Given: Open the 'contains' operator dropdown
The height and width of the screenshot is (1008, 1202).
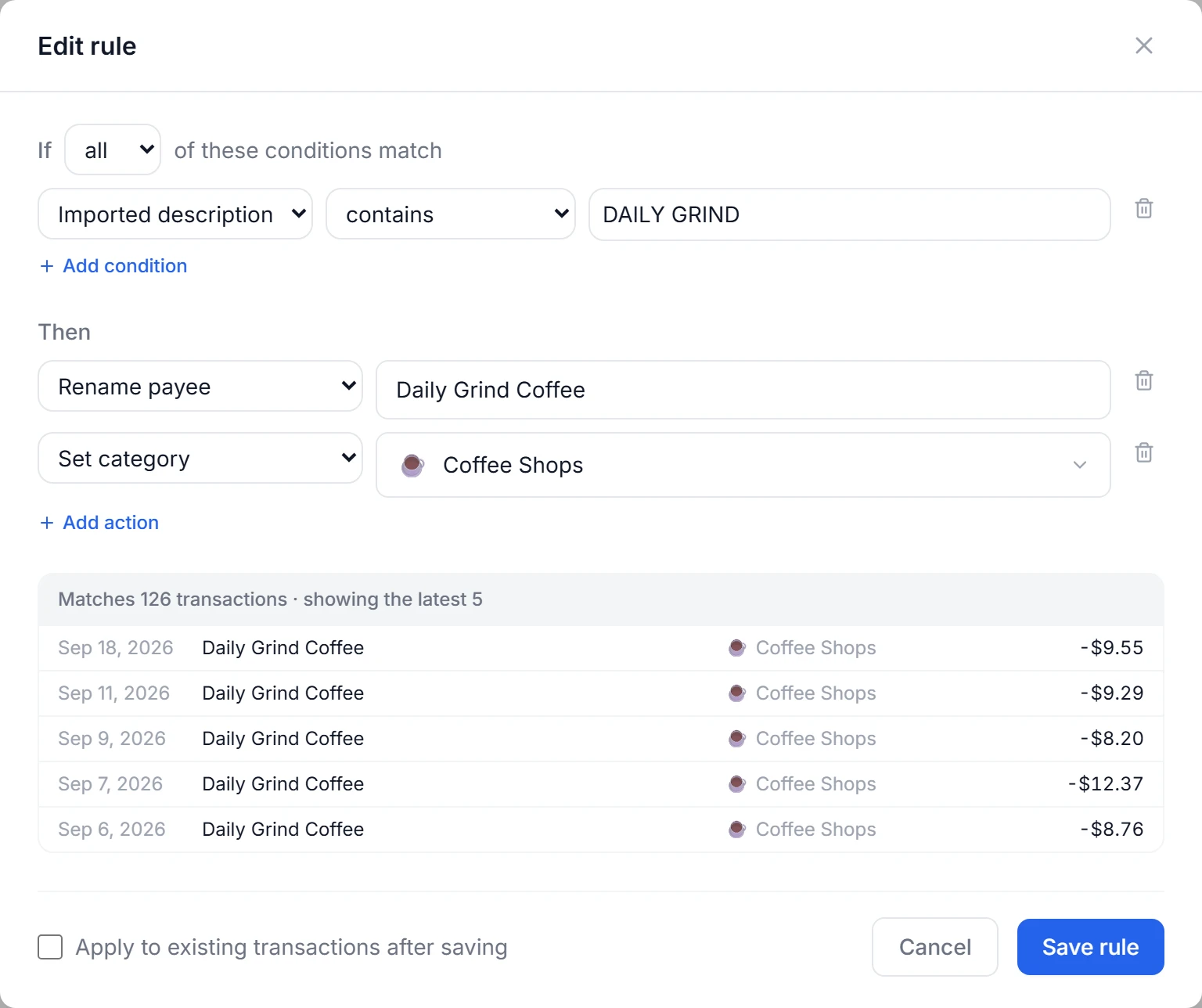Looking at the screenshot, I should tap(451, 214).
